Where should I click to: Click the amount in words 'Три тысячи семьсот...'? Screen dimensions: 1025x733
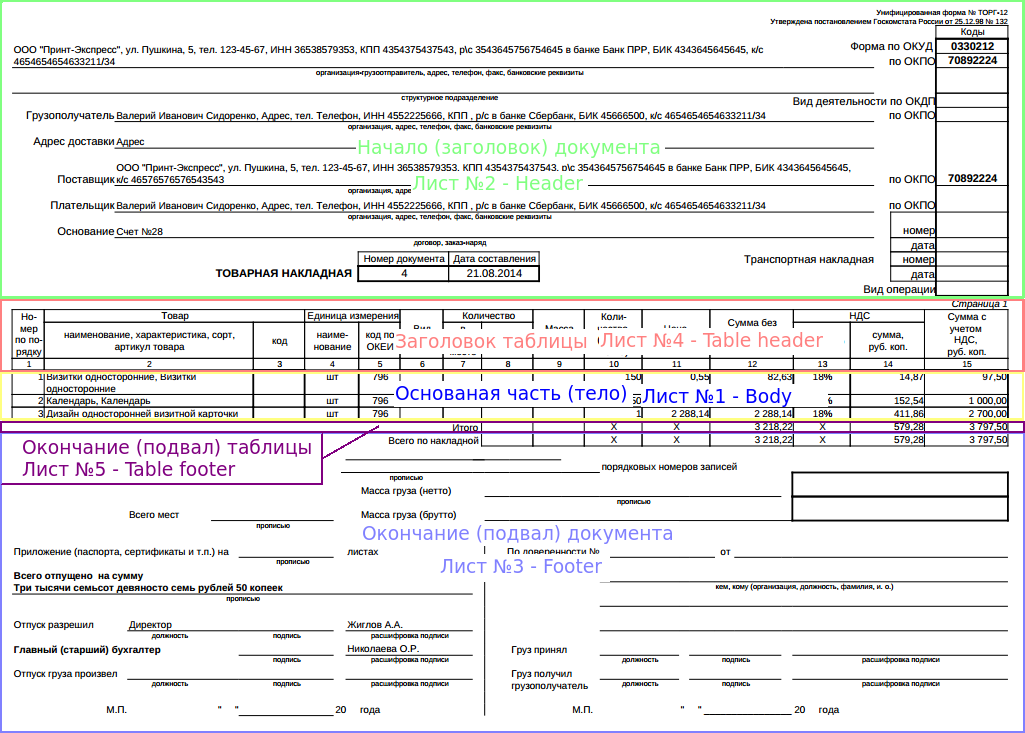point(148,588)
